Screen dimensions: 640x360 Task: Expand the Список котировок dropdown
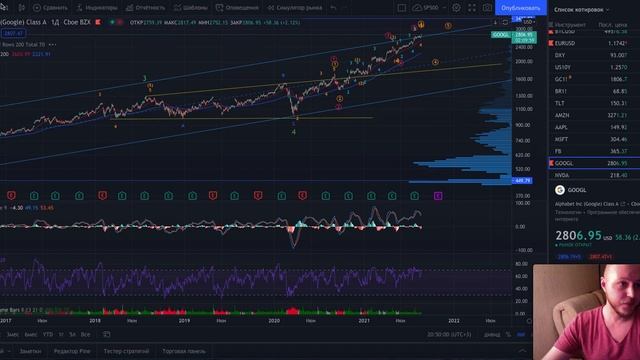tap(581, 9)
